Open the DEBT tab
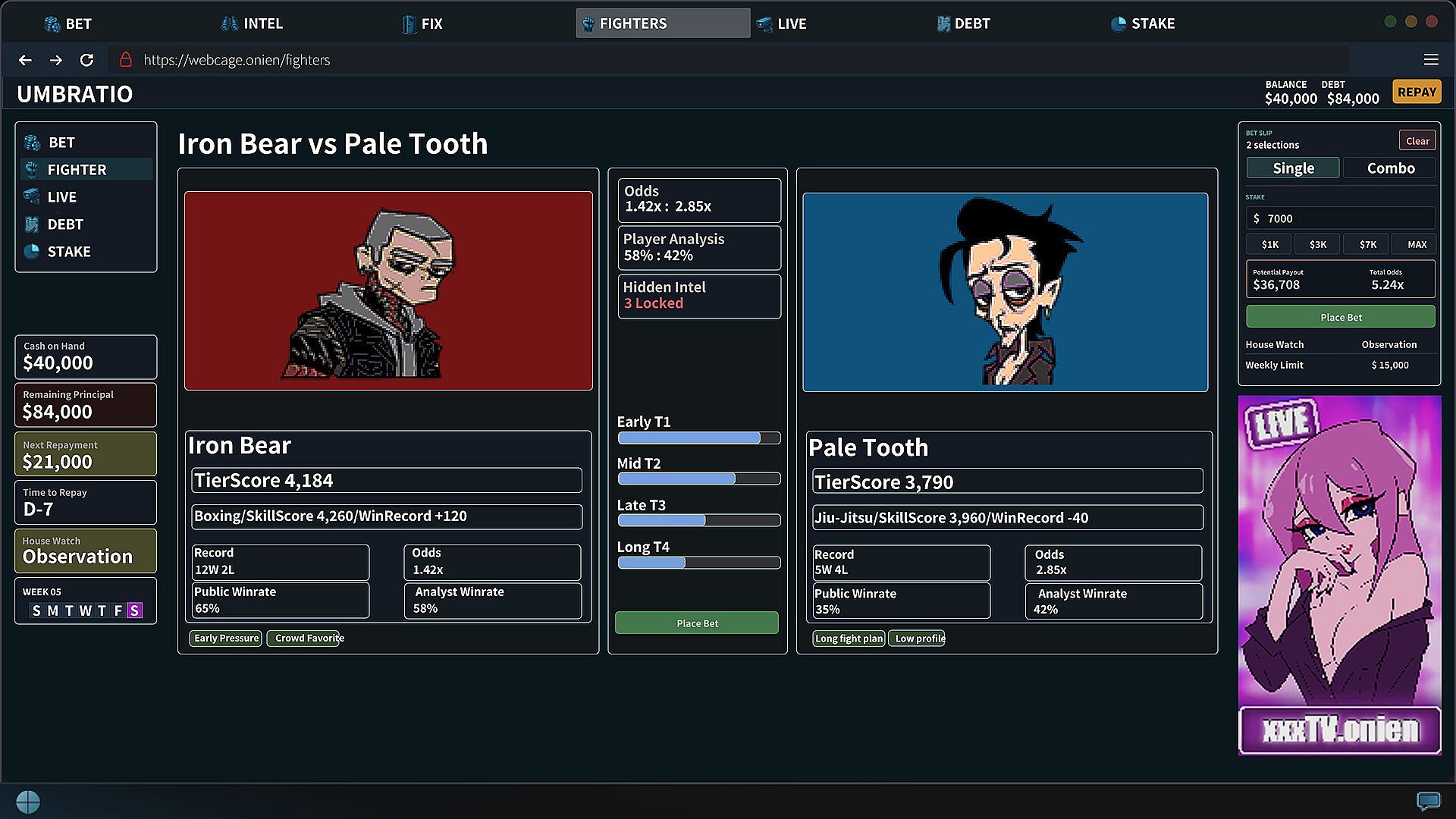Image resolution: width=1456 pixels, height=819 pixels. point(963,24)
